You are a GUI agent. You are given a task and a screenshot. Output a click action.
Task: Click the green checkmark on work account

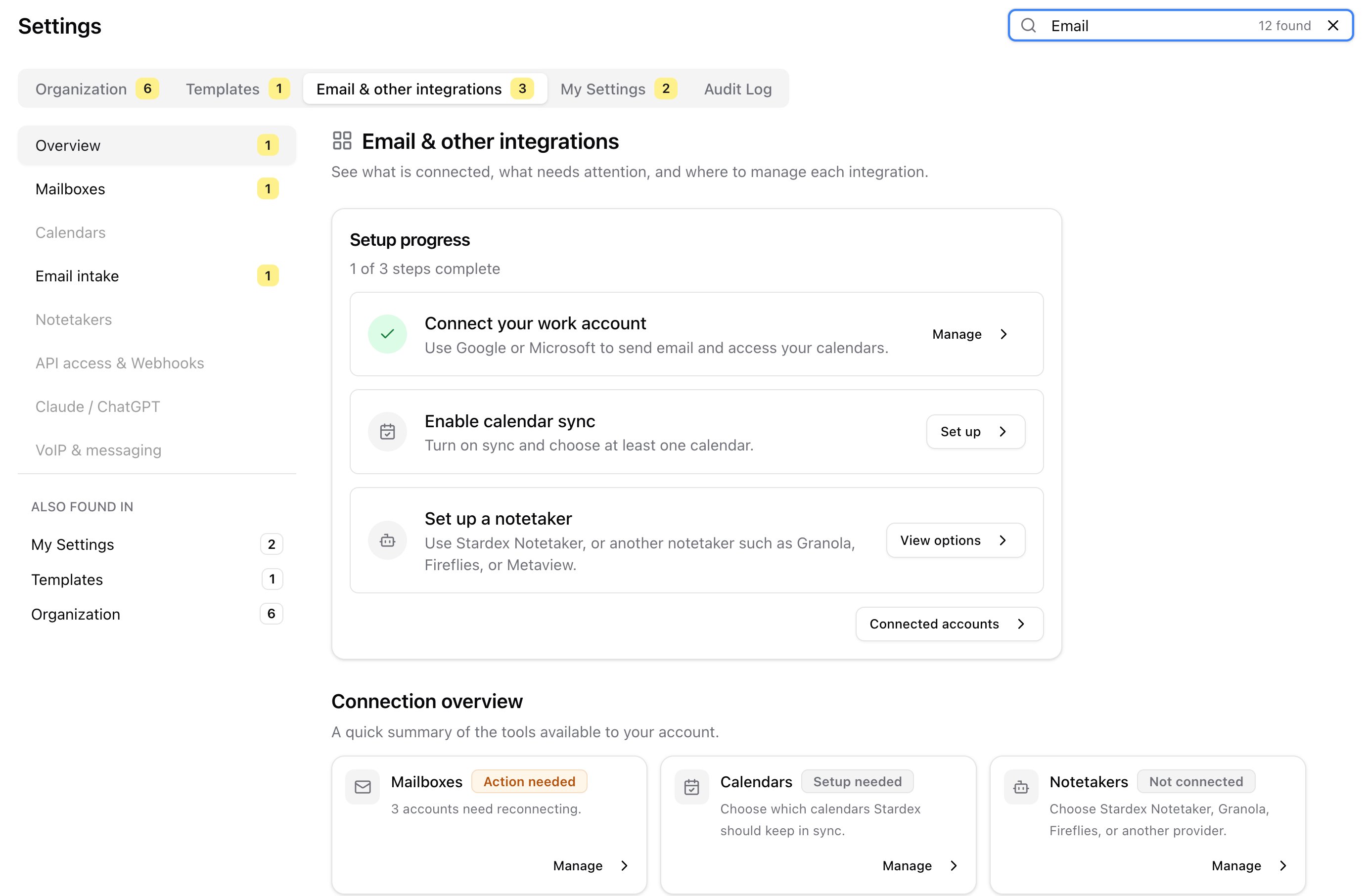click(387, 334)
